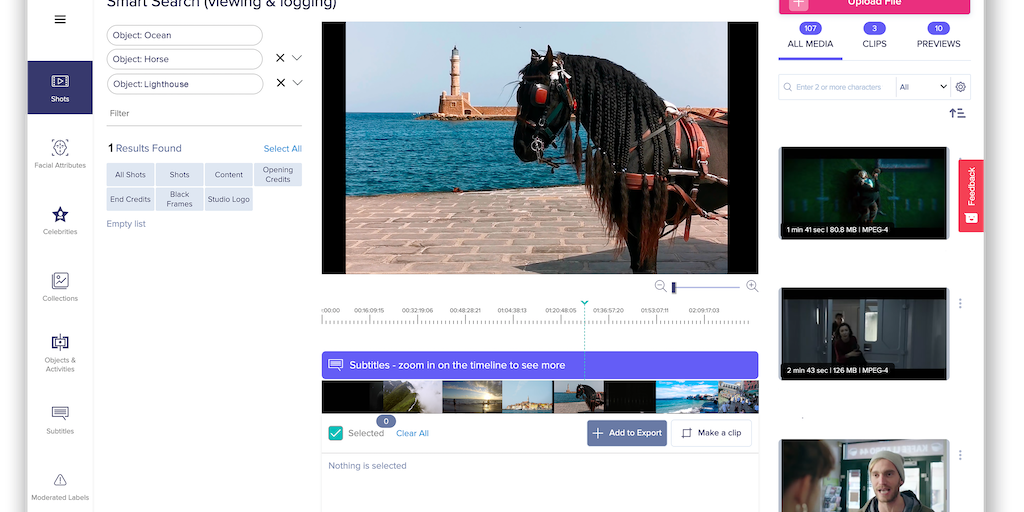This screenshot has height=512, width=1024.
Task: Click the horse shot in filmstrip
Action: [x=579, y=397]
